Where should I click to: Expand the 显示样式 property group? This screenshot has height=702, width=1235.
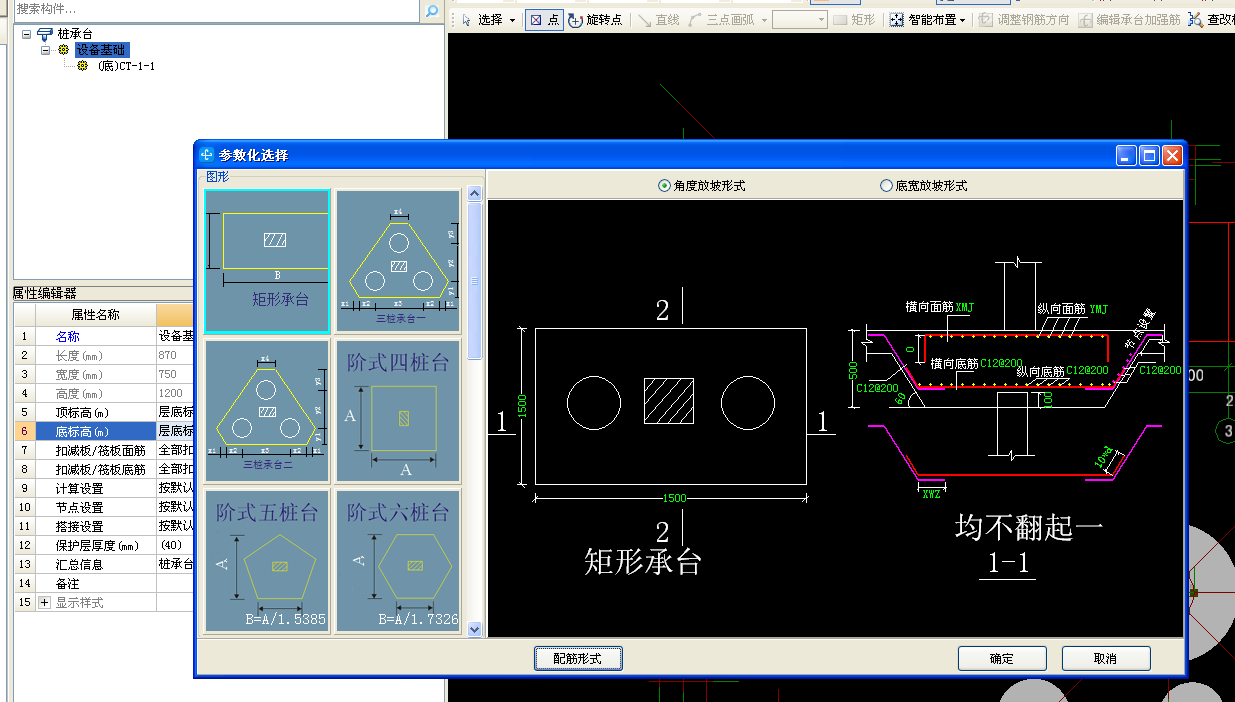coord(44,602)
